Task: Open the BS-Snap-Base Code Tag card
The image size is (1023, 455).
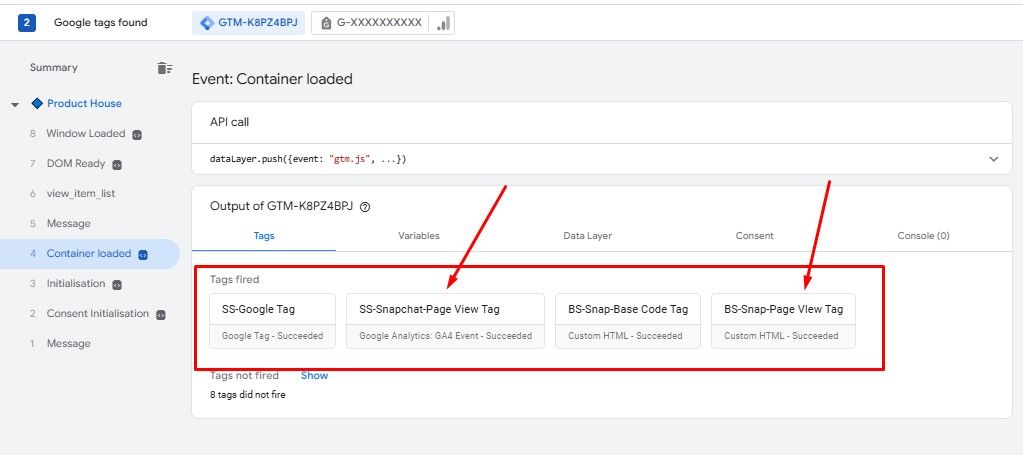Action: pyautogui.click(x=628, y=321)
